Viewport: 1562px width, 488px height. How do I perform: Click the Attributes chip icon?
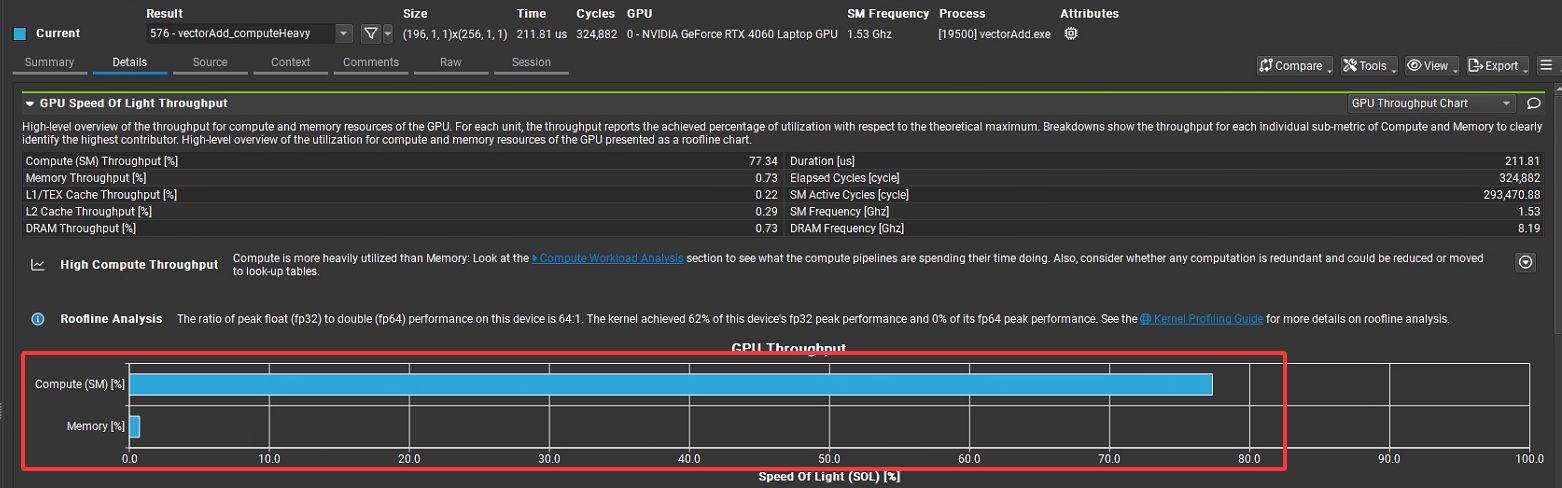point(1071,34)
